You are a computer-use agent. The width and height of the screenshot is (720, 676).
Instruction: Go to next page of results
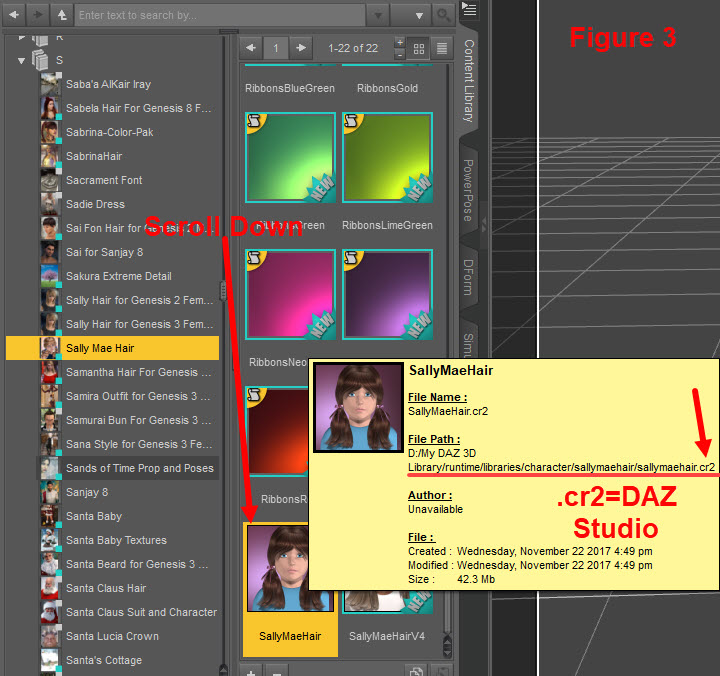[x=302, y=47]
